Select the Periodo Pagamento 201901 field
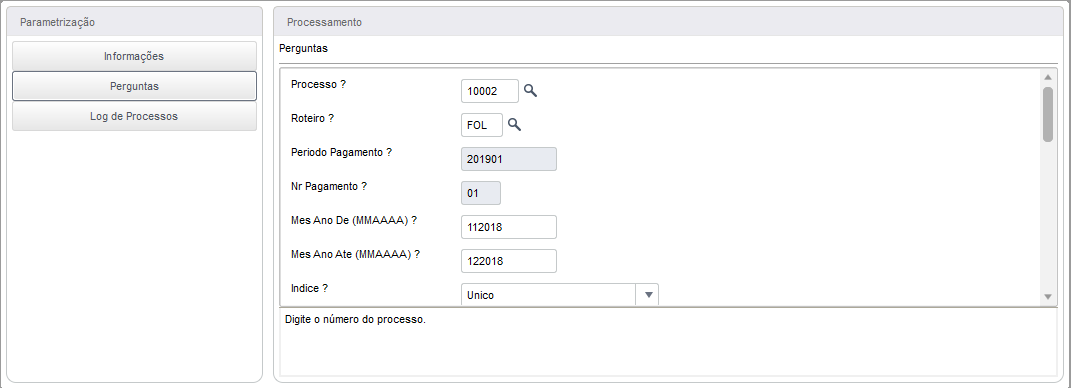The height and width of the screenshot is (388, 1071). coord(509,159)
